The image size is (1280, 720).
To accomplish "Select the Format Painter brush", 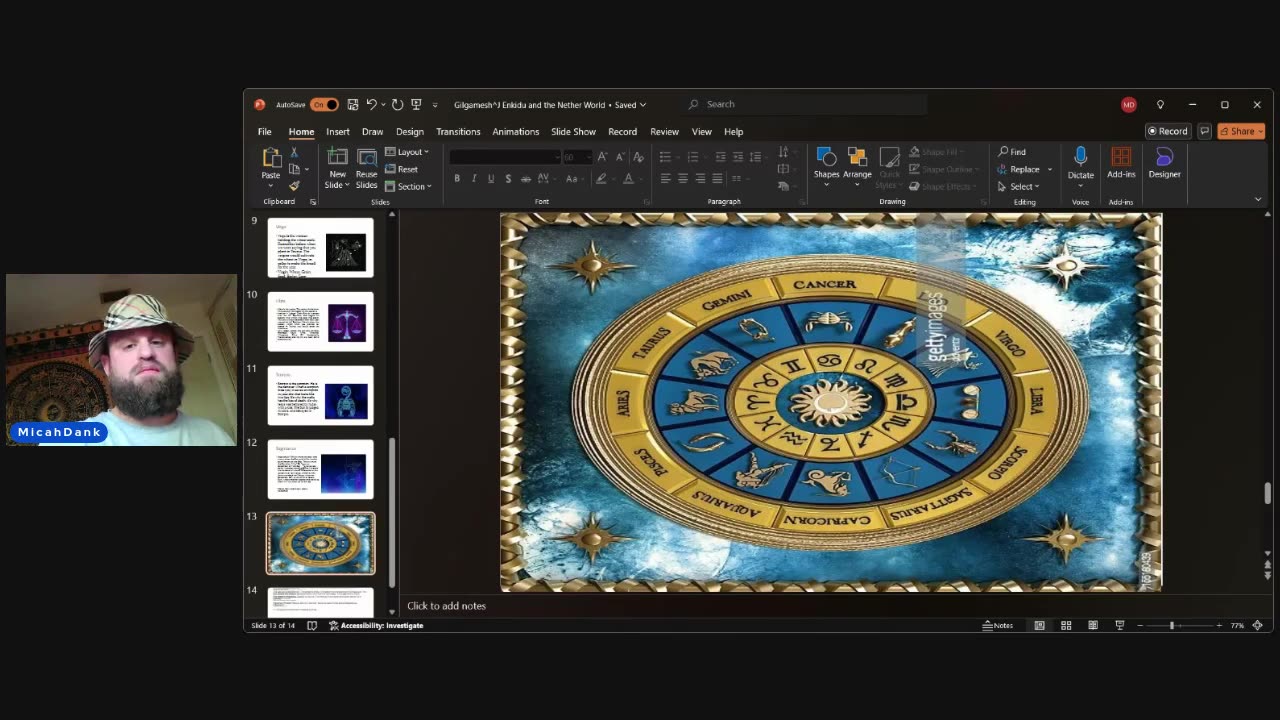I will tap(294, 186).
